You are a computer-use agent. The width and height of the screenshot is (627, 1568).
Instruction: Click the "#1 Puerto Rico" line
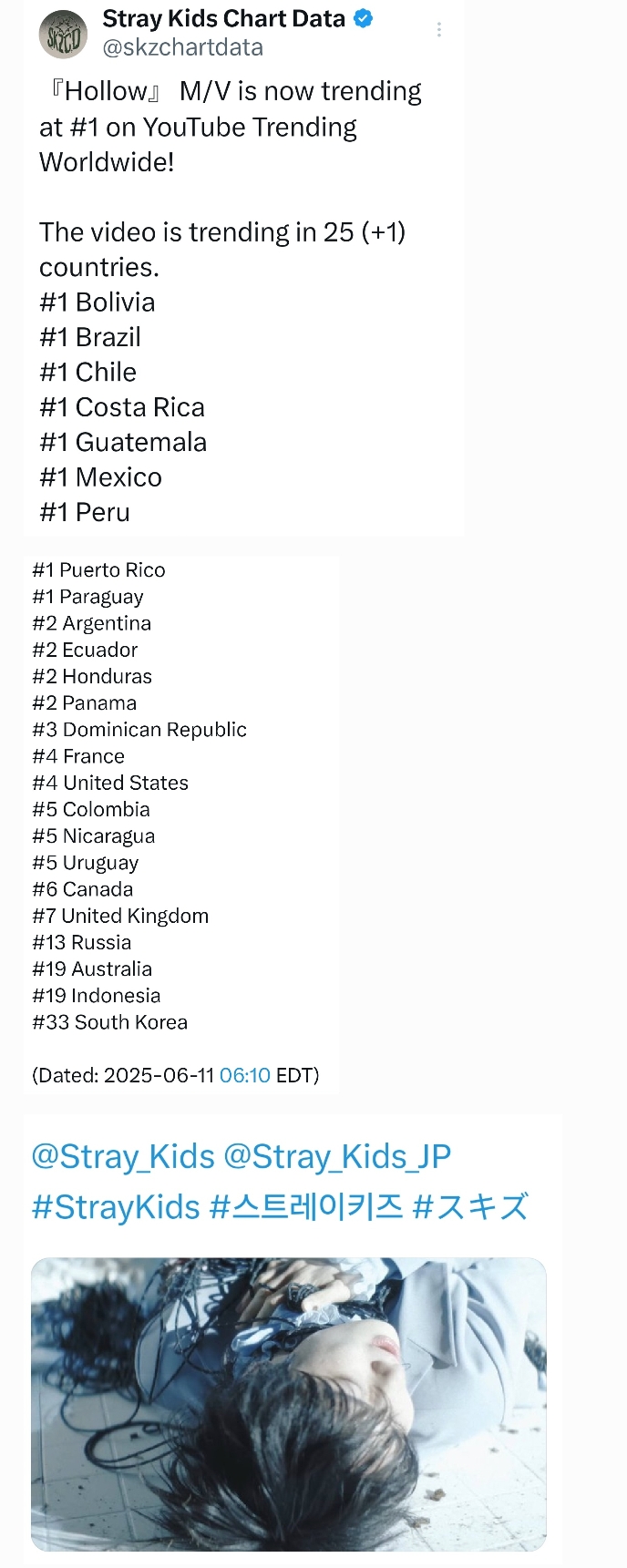click(x=98, y=570)
